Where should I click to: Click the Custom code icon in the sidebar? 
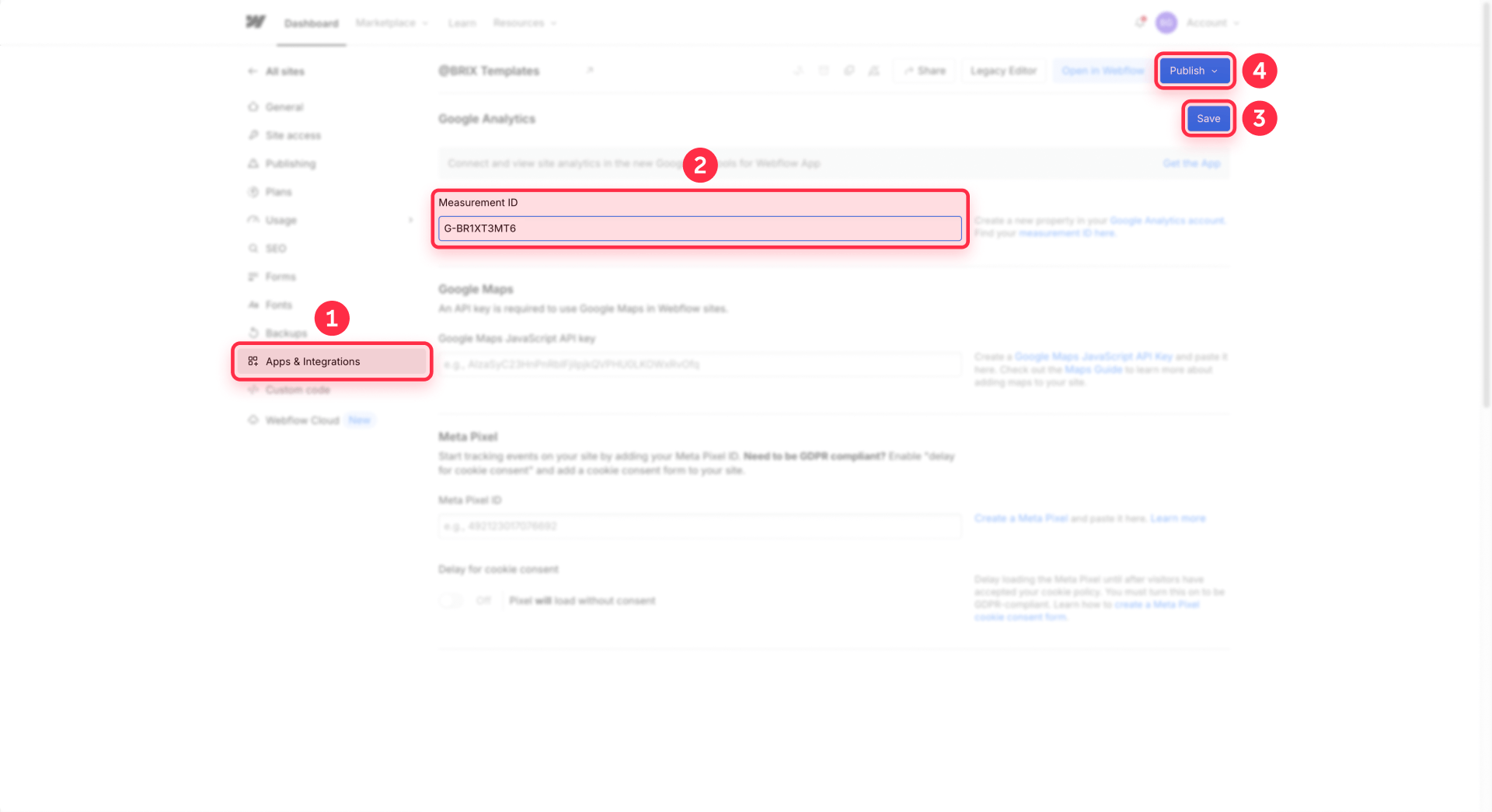coord(253,389)
